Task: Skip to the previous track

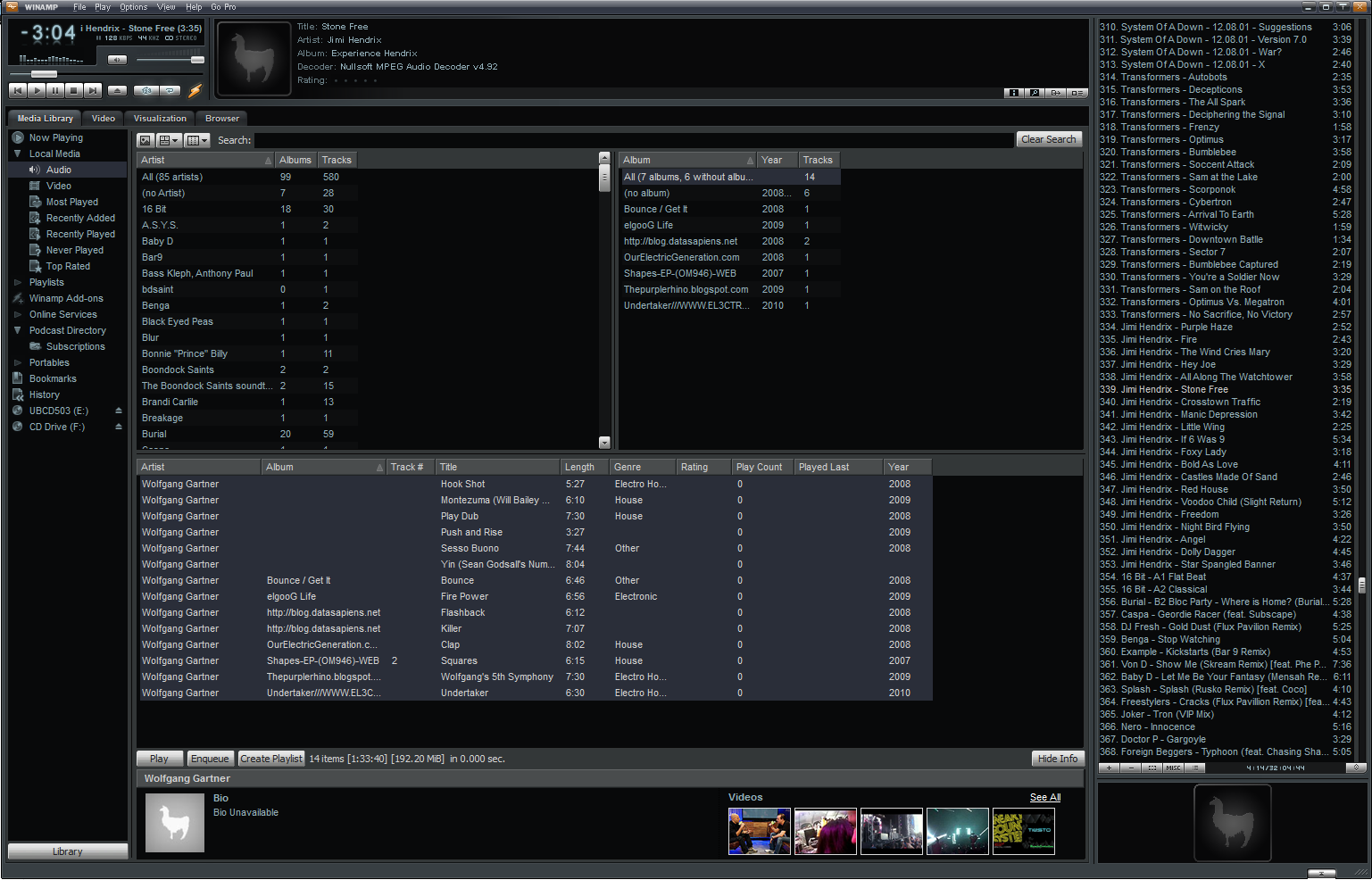Action: [17, 90]
